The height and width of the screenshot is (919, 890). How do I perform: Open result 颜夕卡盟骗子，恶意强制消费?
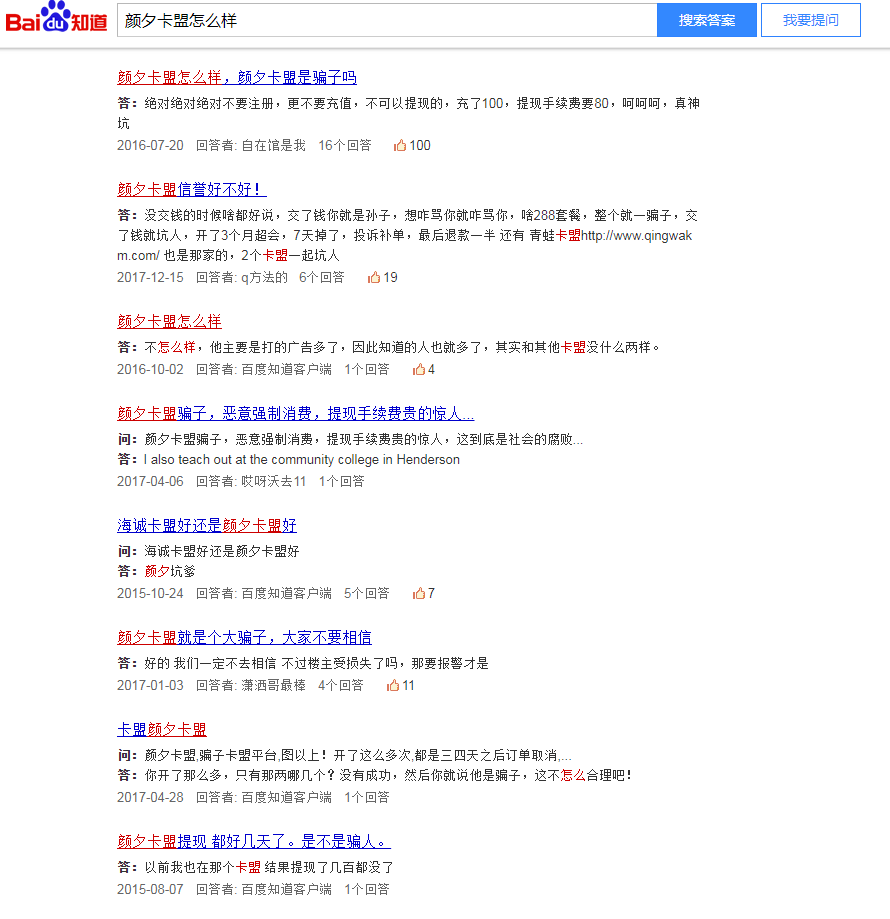coord(295,413)
